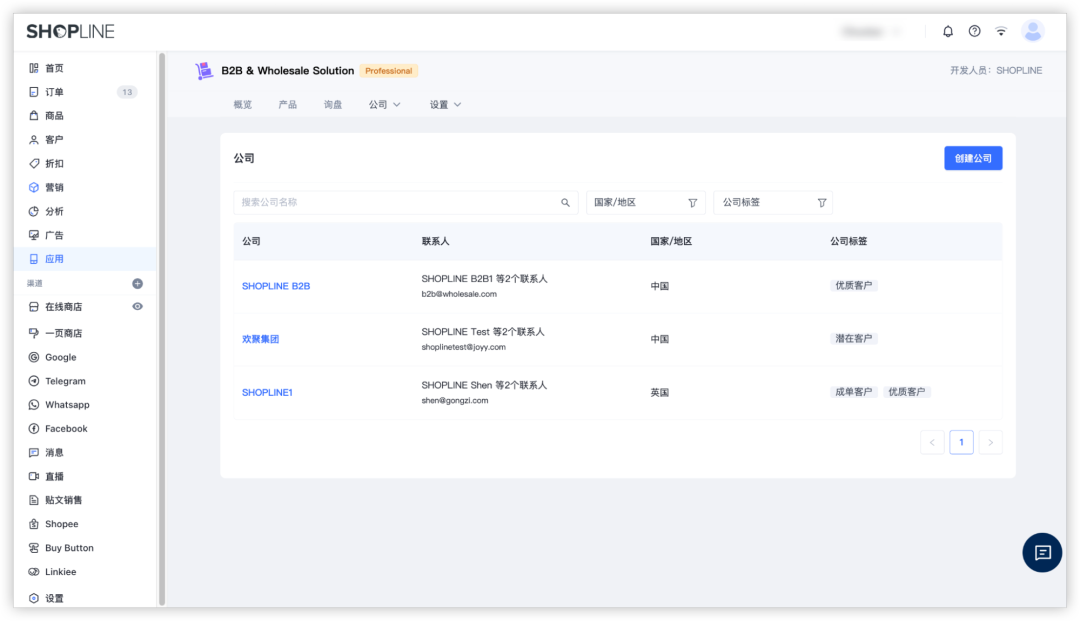Expand the 设置 dropdown in the app navigation
Image resolution: width=1080 pixels, height=621 pixels.
444,103
